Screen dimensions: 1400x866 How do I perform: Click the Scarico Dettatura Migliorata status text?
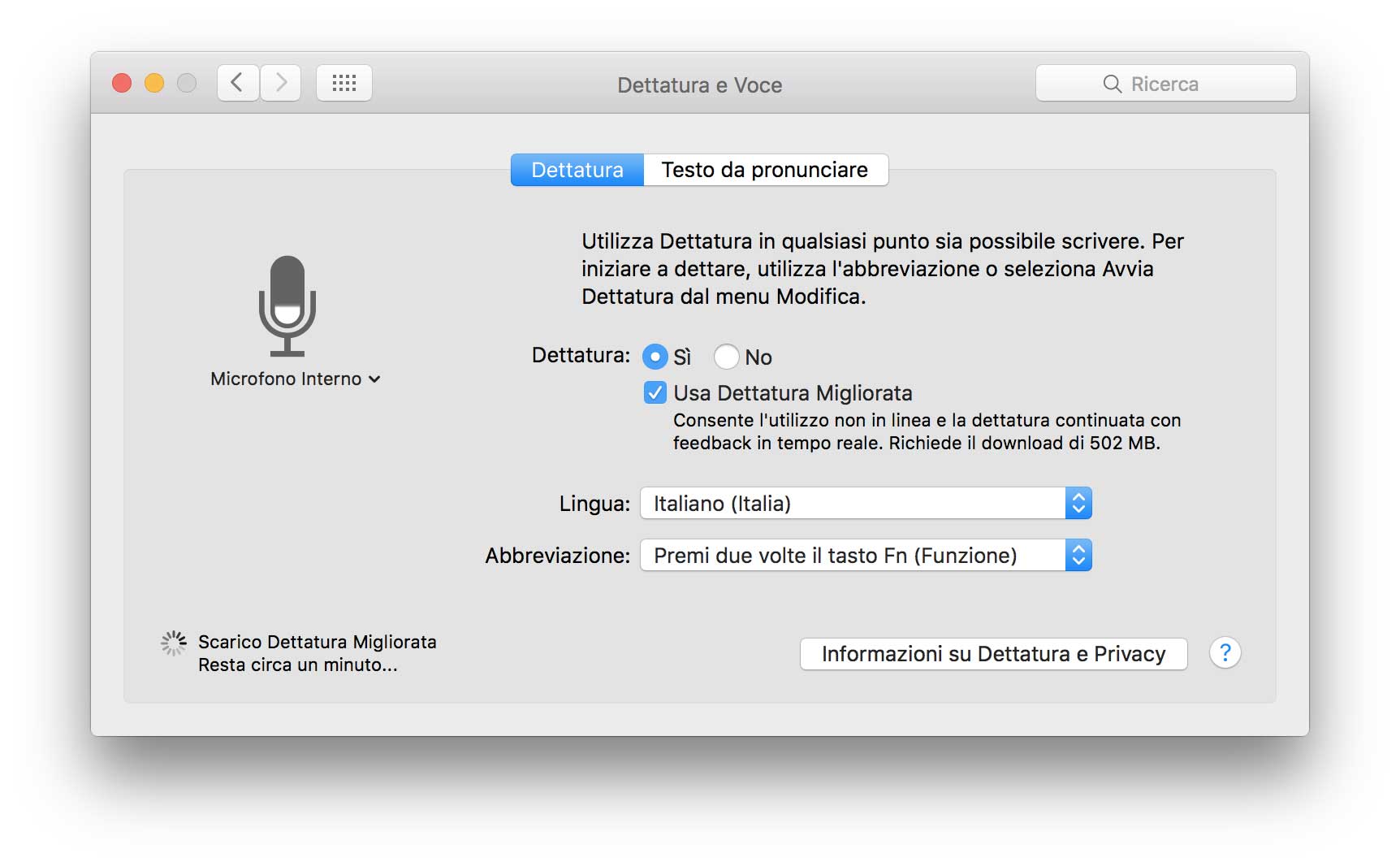coord(318,642)
